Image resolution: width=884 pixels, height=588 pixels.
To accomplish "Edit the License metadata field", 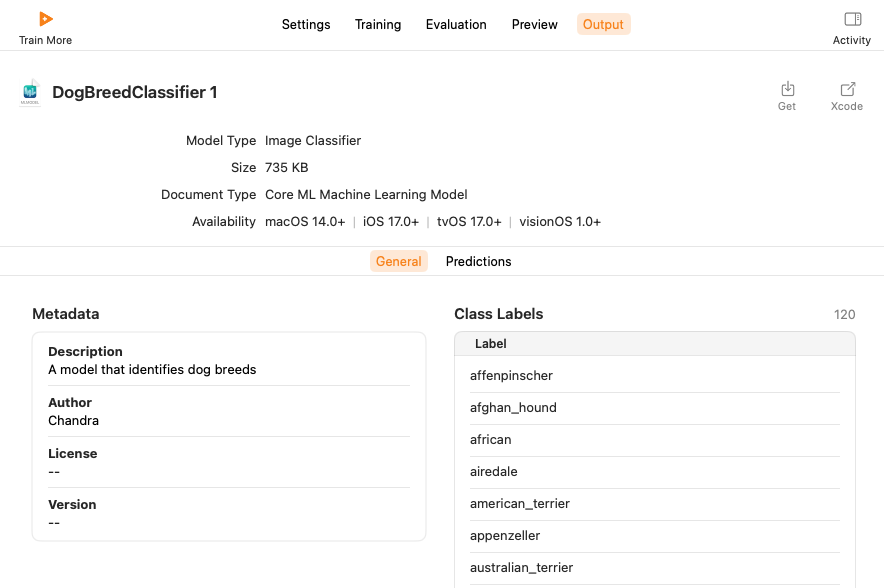I will coord(55,472).
